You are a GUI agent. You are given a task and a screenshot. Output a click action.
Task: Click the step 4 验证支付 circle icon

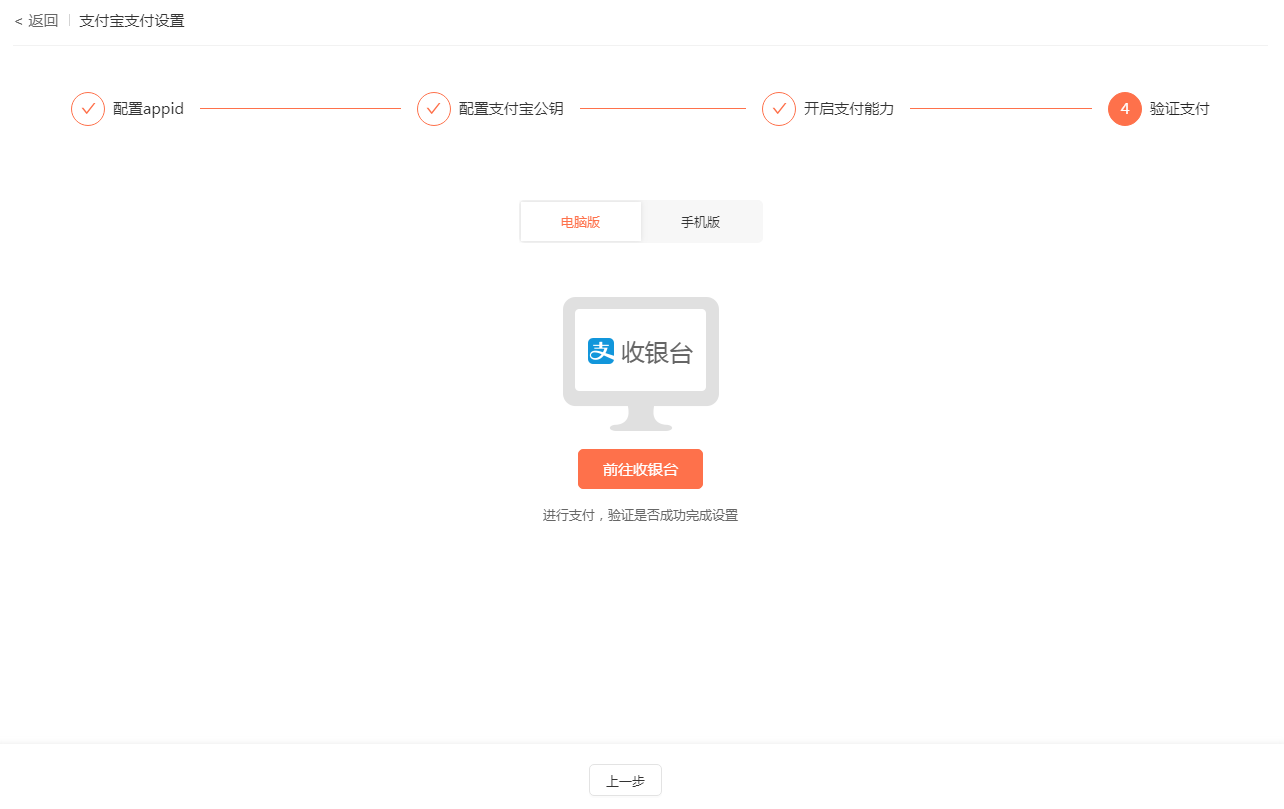(1125, 109)
